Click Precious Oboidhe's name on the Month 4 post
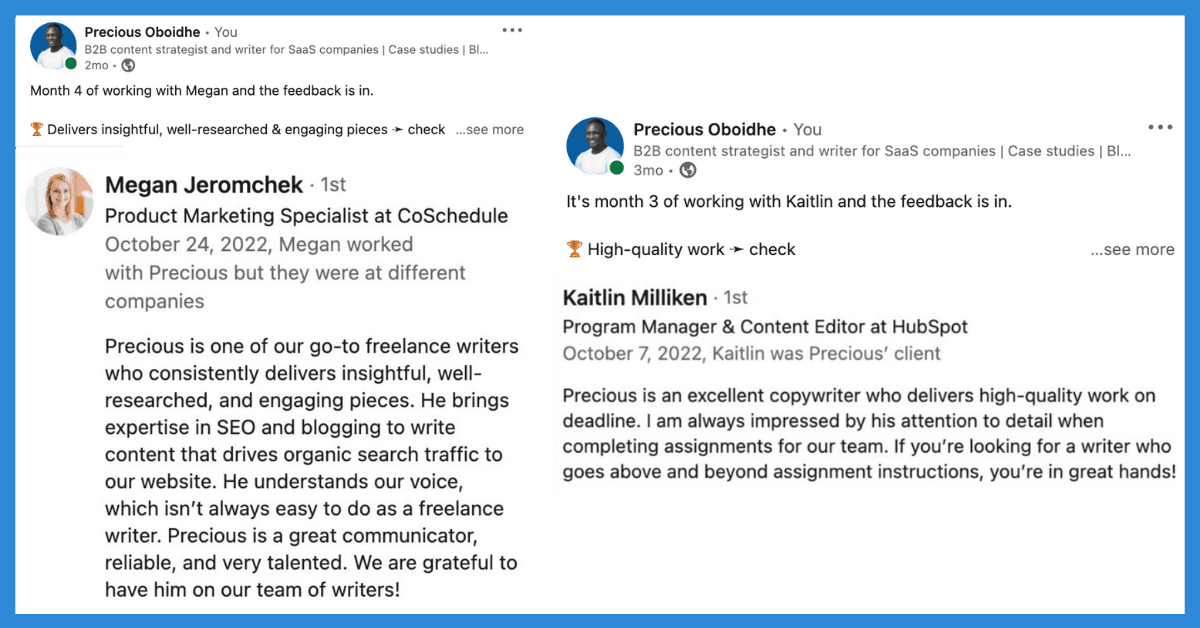The image size is (1200, 628). (x=143, y=32)
